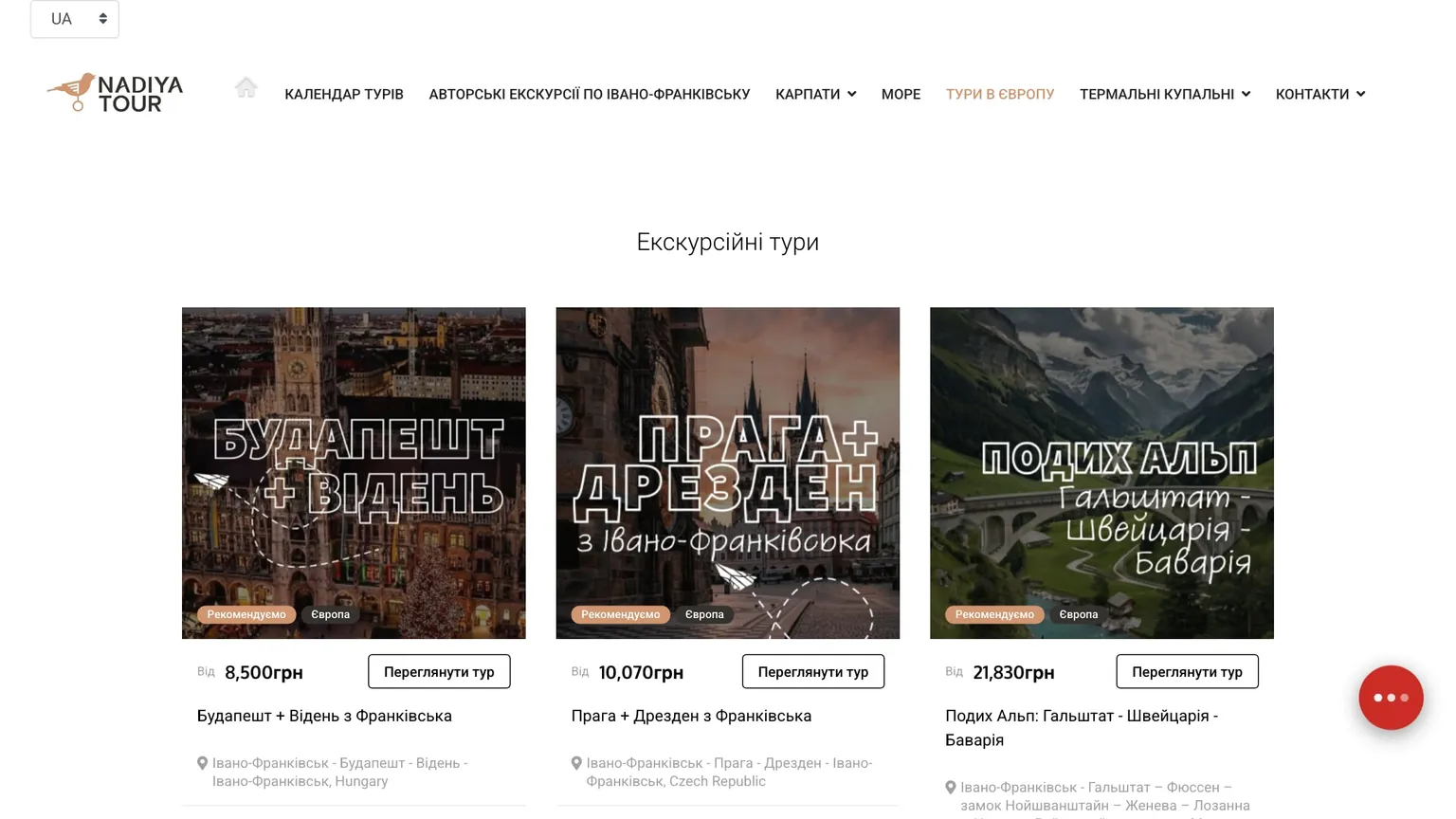Viewport: 1456px width, 819px height.
Task: Click Рекомендуємо badge on Прага card
Action: coord(621,614)
